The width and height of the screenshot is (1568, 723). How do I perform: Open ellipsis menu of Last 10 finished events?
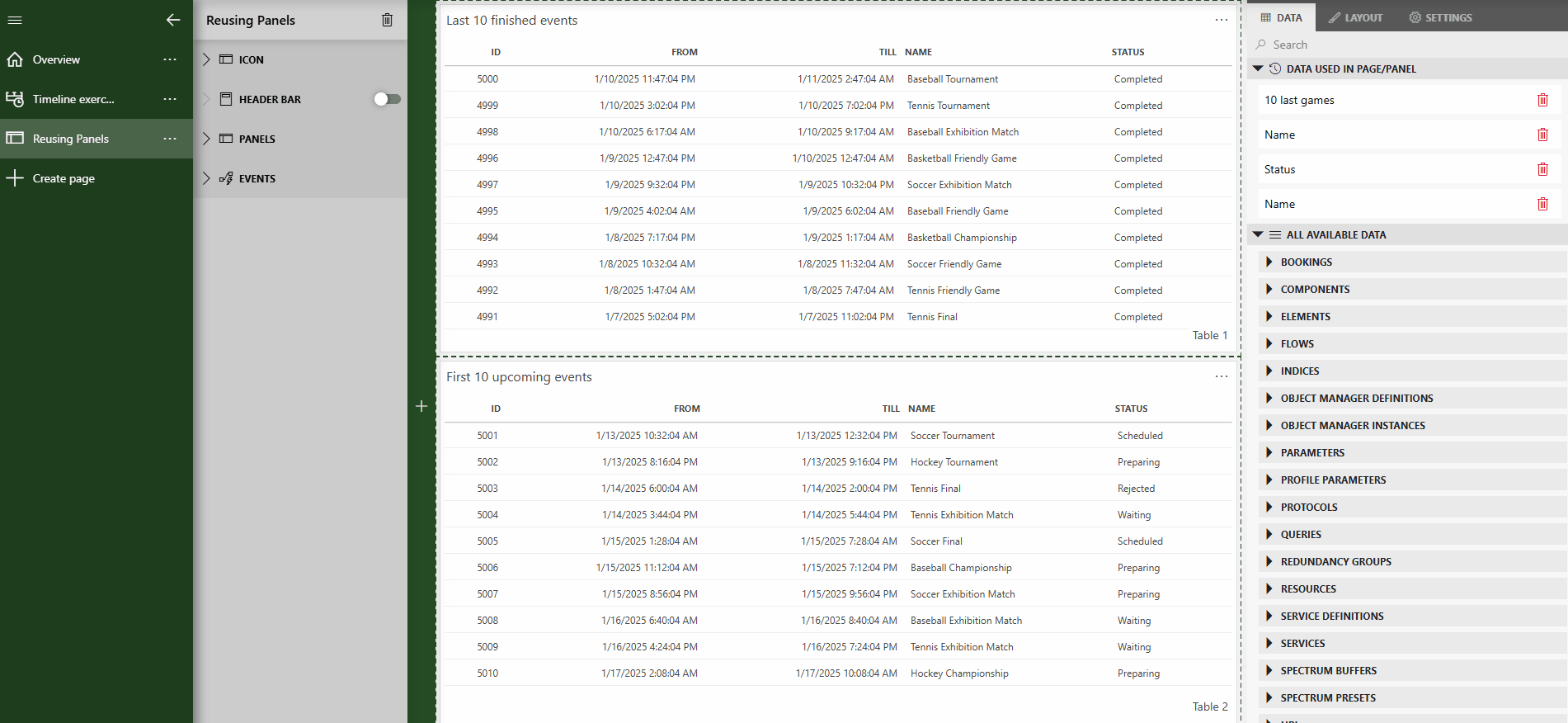(x=1221, y=20)
